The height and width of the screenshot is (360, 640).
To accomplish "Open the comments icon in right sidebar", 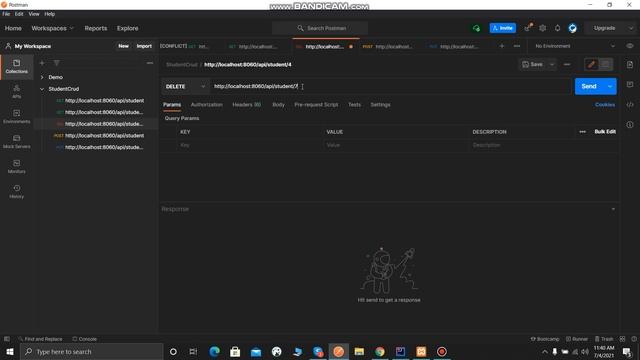I will (630, 84).
